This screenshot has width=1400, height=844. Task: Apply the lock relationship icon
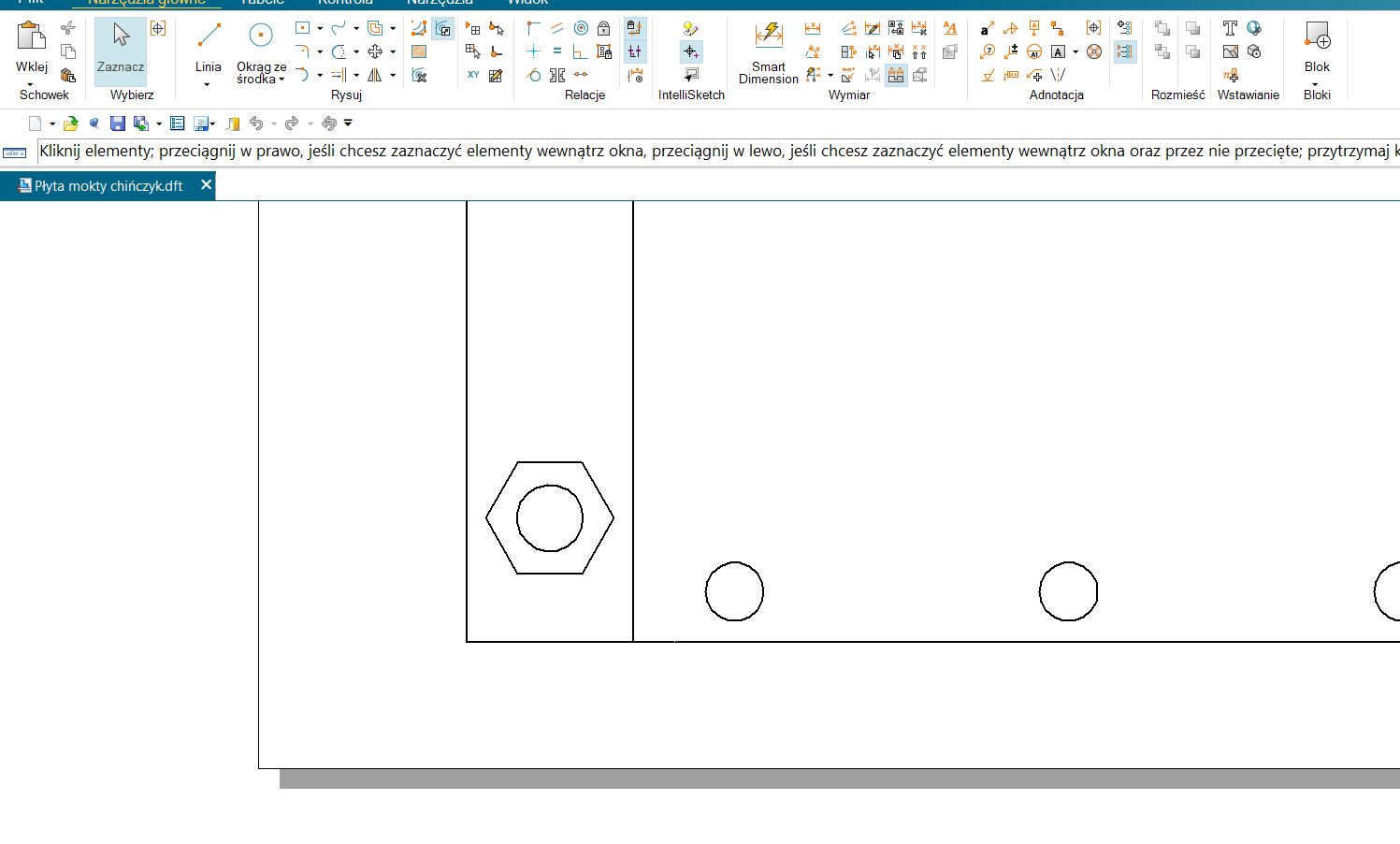click(x=604, y=28)
